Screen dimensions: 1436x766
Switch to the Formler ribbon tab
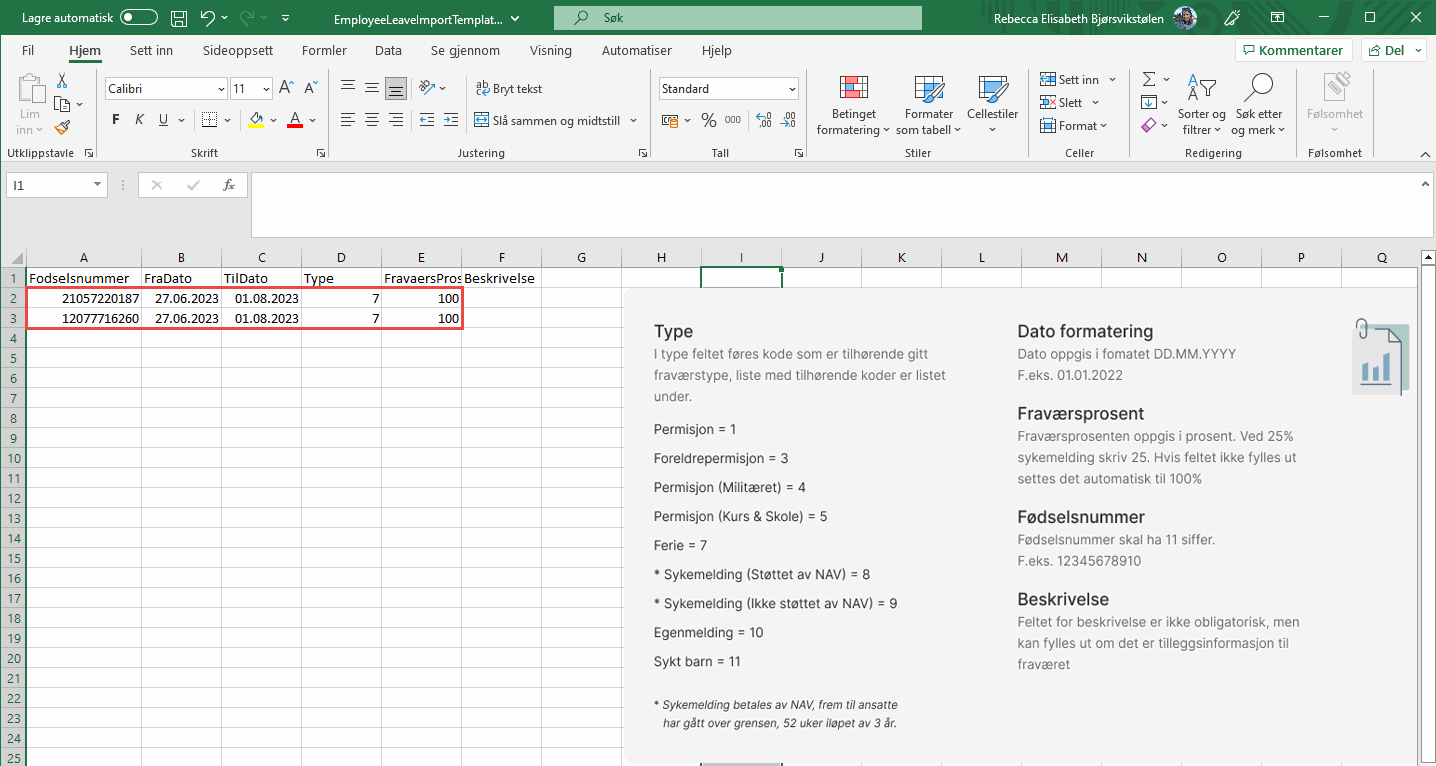click(x=324, y=50)
